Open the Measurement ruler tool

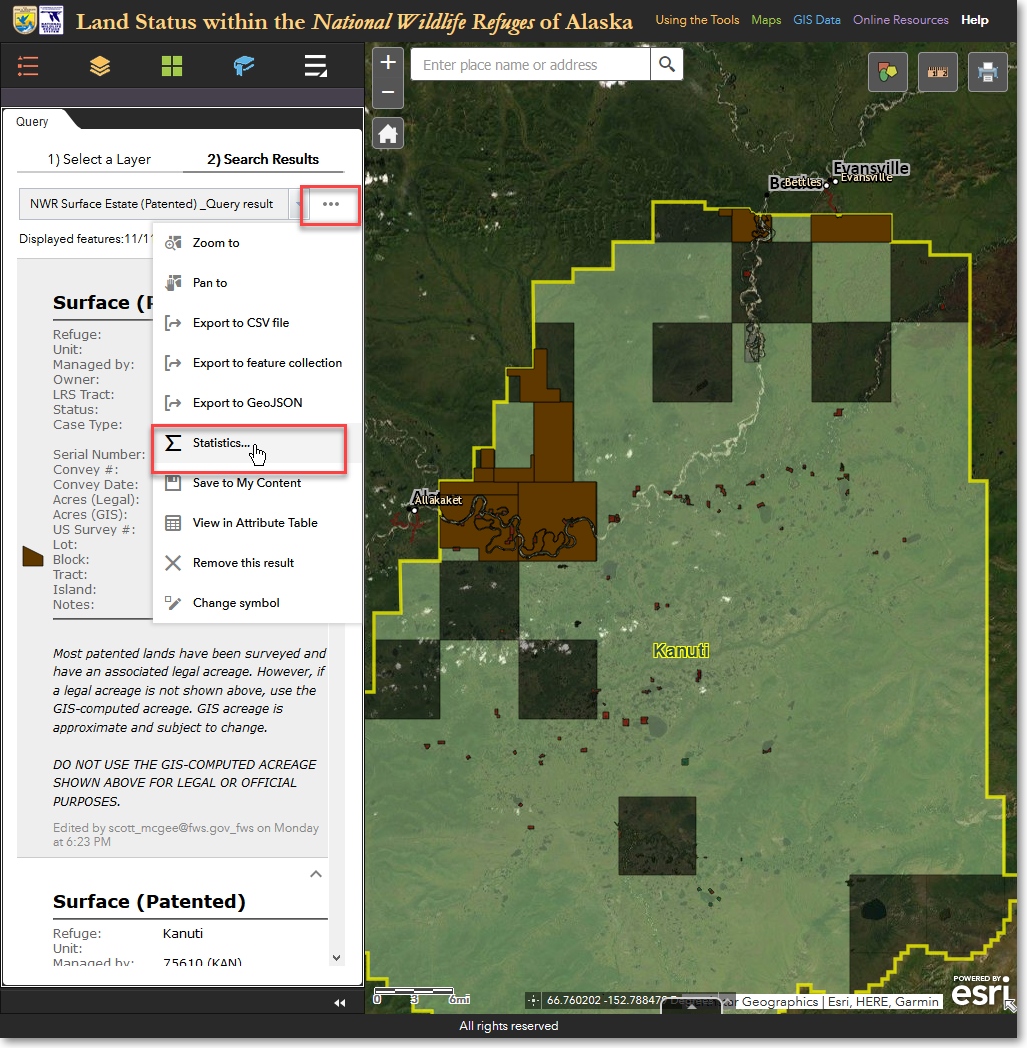pos(937,71)
